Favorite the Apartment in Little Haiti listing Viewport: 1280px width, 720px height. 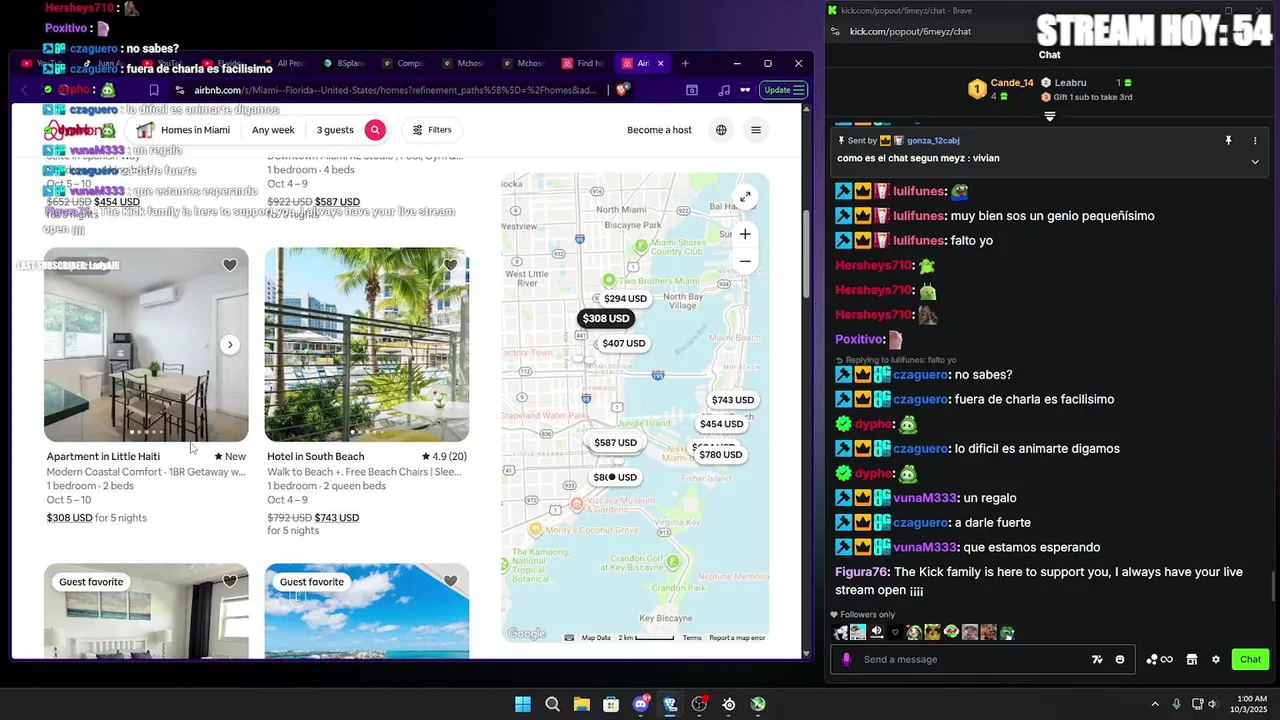[229, 265]
